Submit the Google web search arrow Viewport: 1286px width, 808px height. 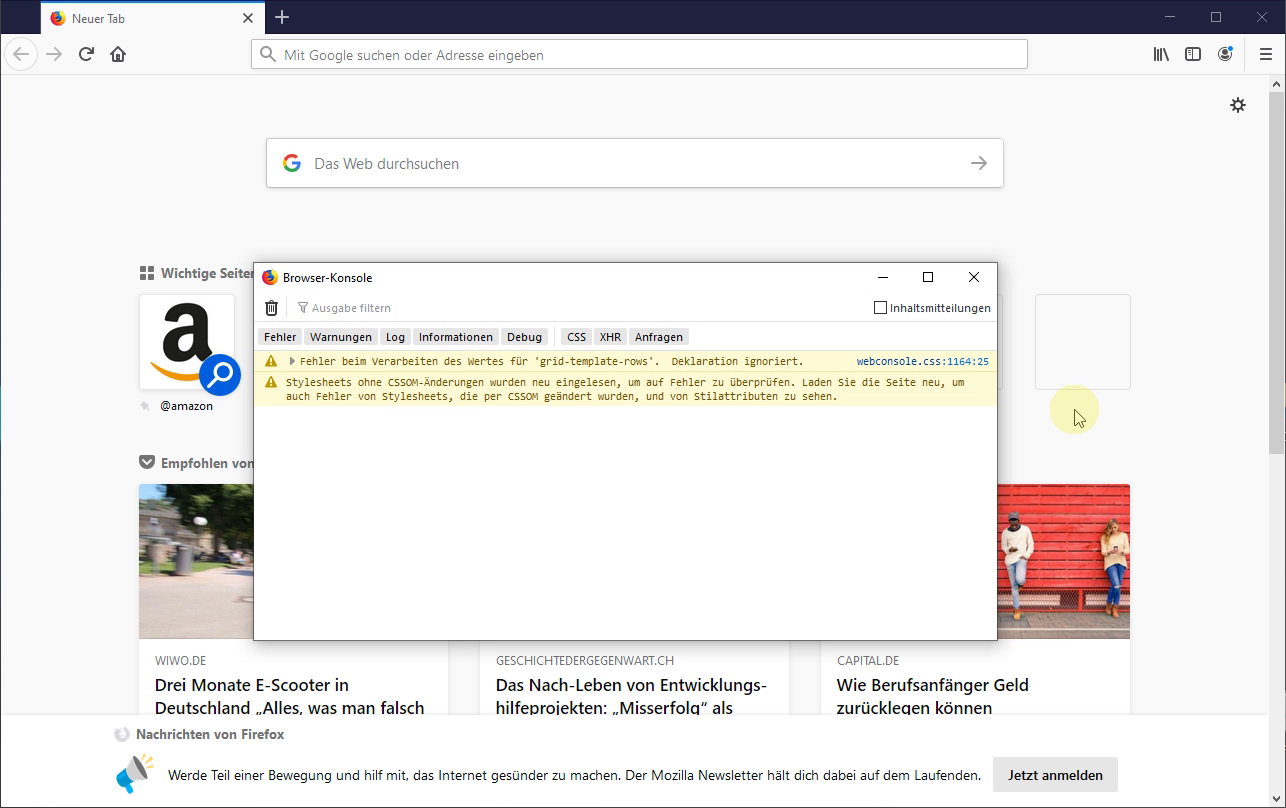[x=979, y=163]
